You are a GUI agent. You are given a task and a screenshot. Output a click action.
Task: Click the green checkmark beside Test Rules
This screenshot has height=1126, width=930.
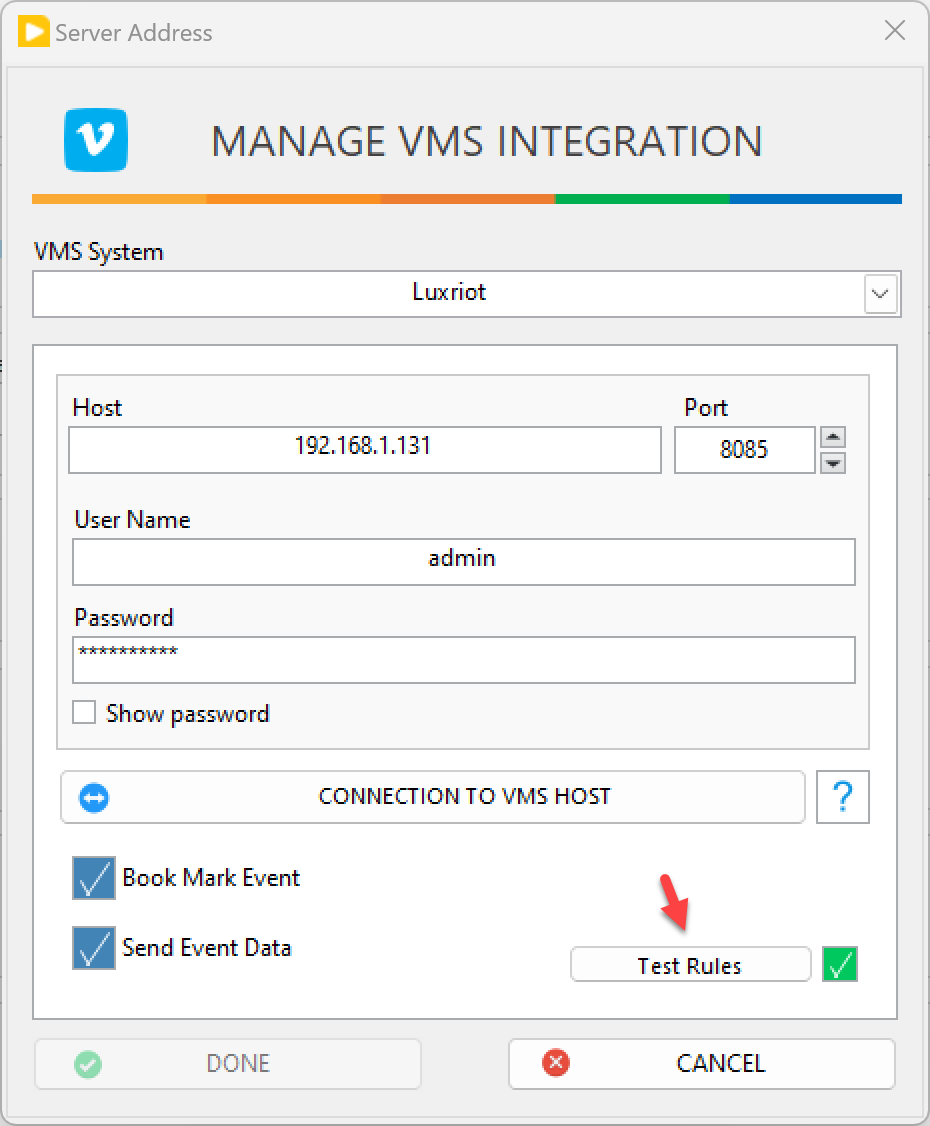point(840,965)
